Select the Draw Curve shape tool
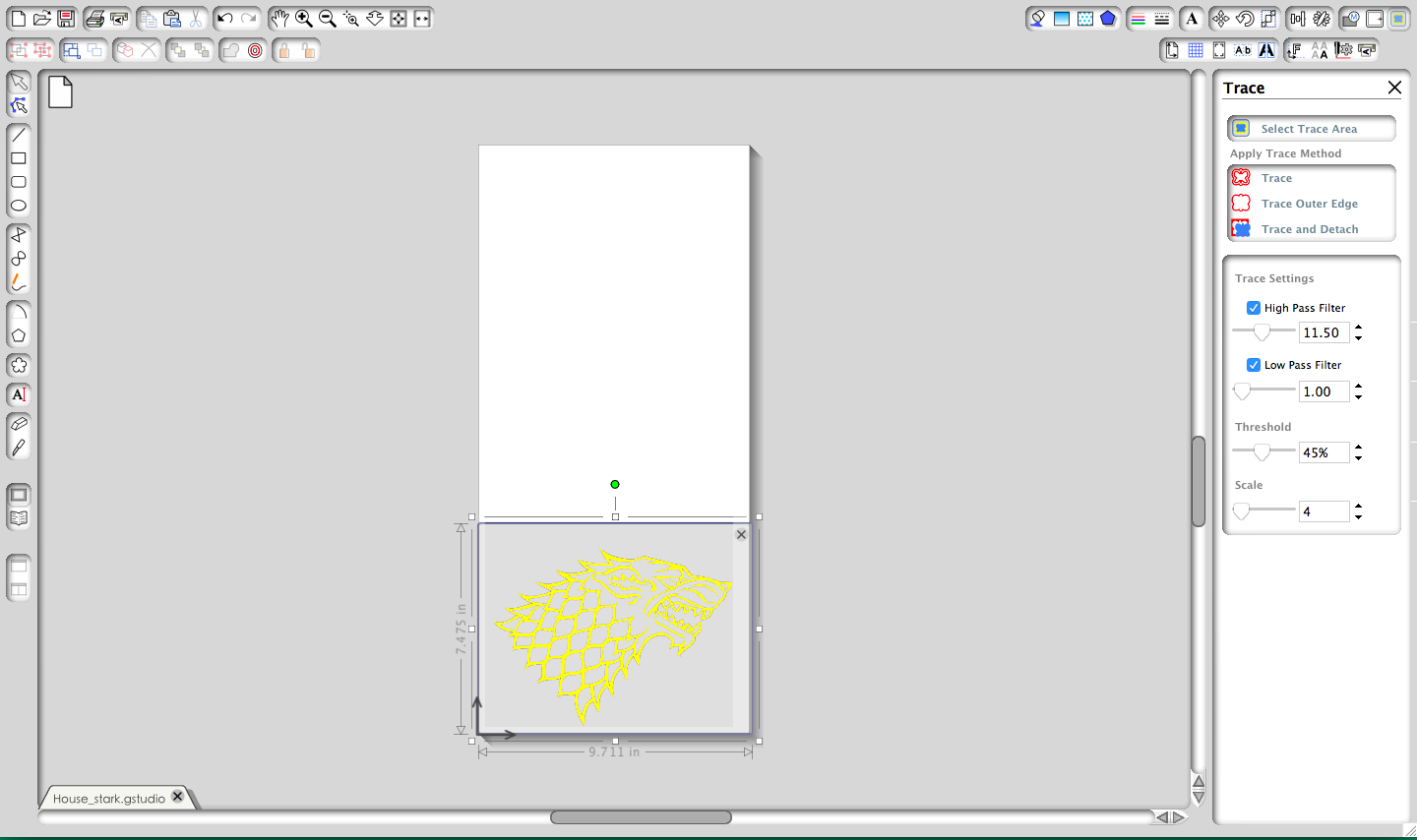Viewport: 1417px width, 840px height. [19, 259]
